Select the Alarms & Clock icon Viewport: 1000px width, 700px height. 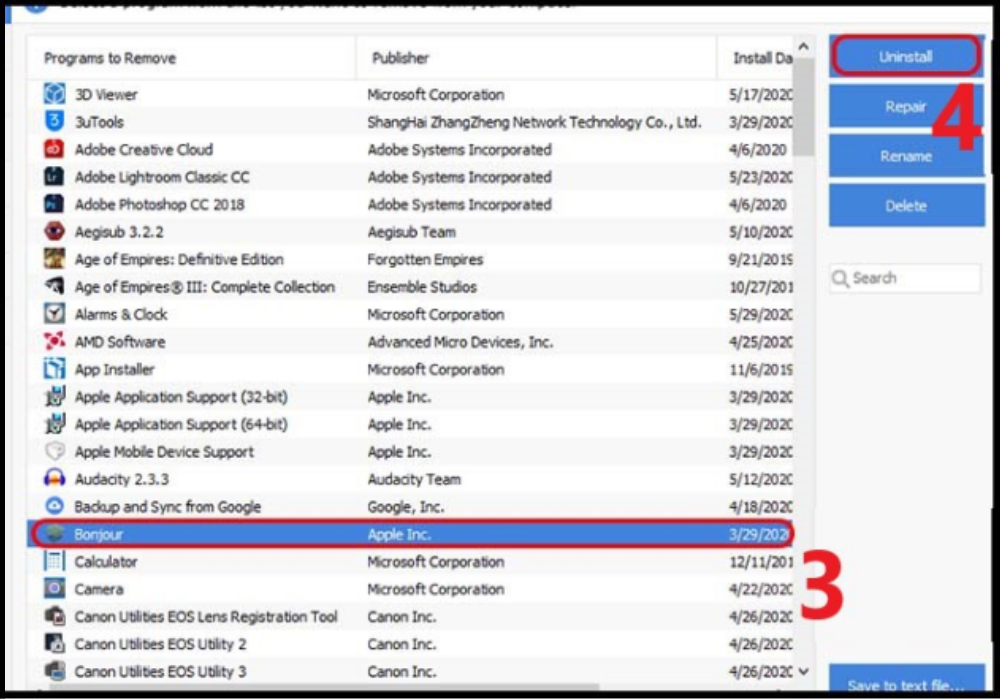[x=54, y=313]
